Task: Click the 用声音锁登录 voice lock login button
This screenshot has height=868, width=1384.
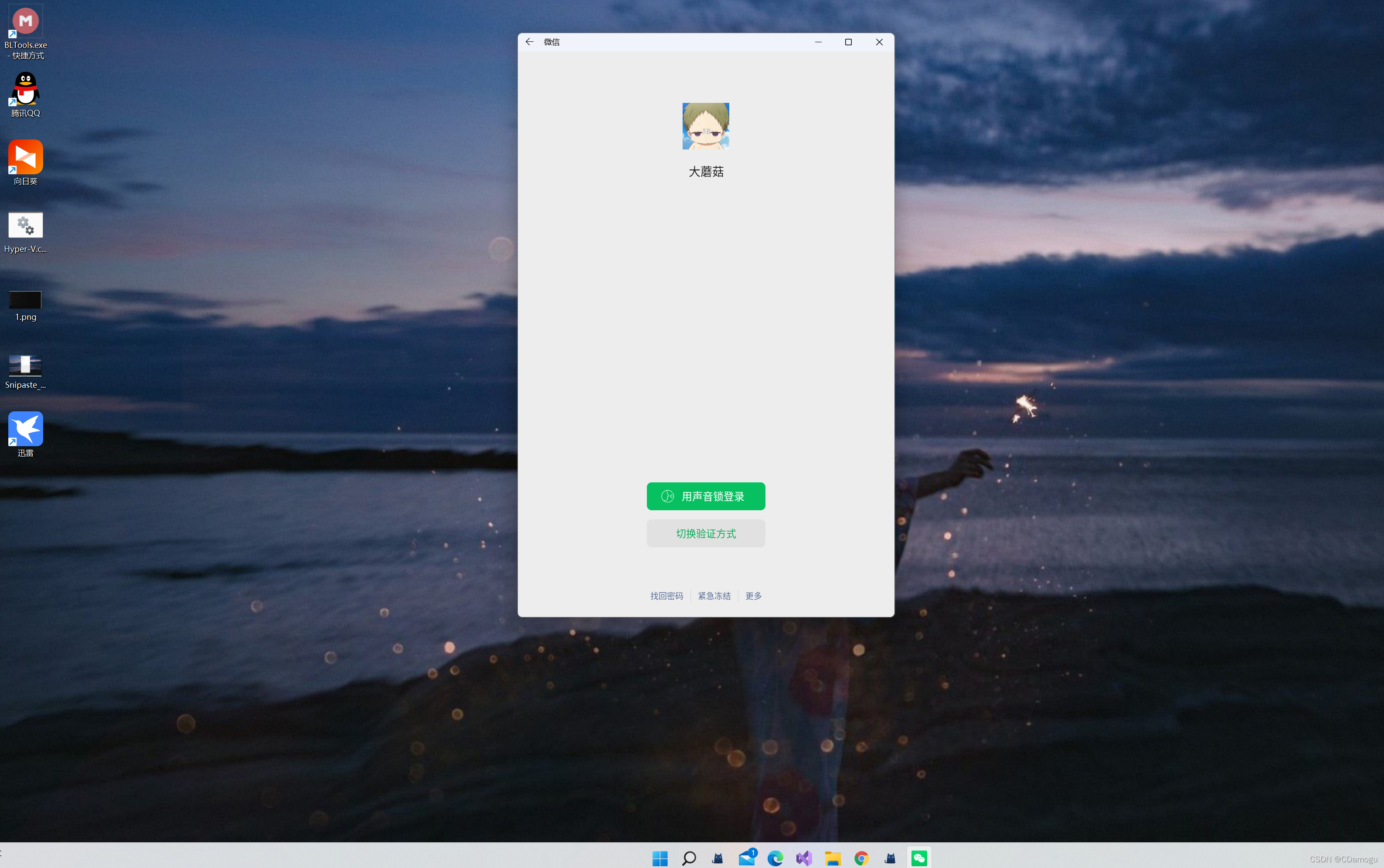Action: tap(706, 496)
